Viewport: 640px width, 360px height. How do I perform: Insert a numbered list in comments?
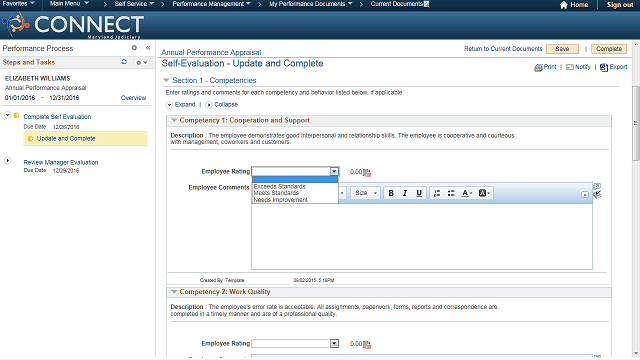[x=437, y=193]
